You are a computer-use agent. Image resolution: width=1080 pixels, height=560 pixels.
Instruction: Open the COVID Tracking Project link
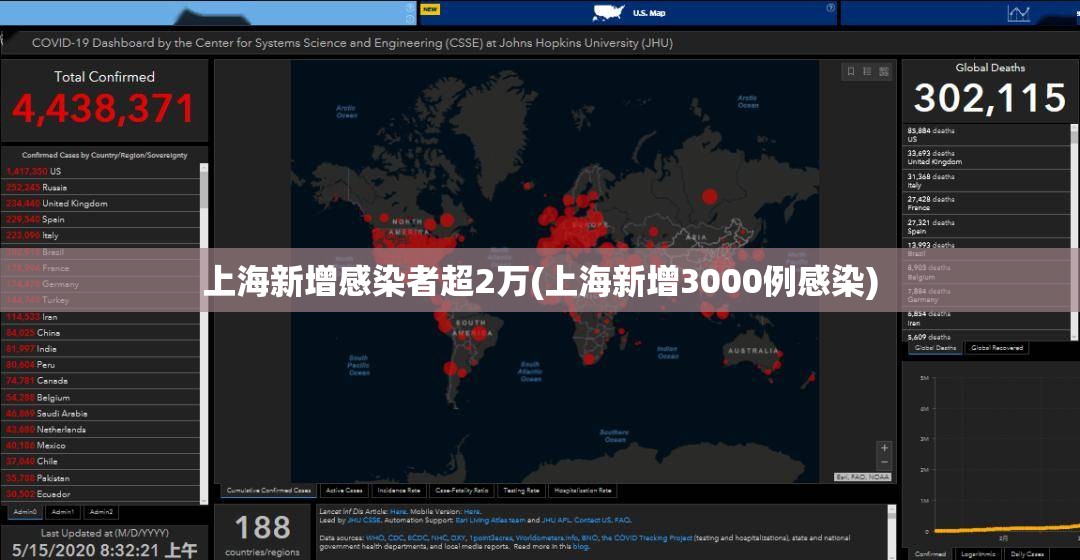(647, 538)
